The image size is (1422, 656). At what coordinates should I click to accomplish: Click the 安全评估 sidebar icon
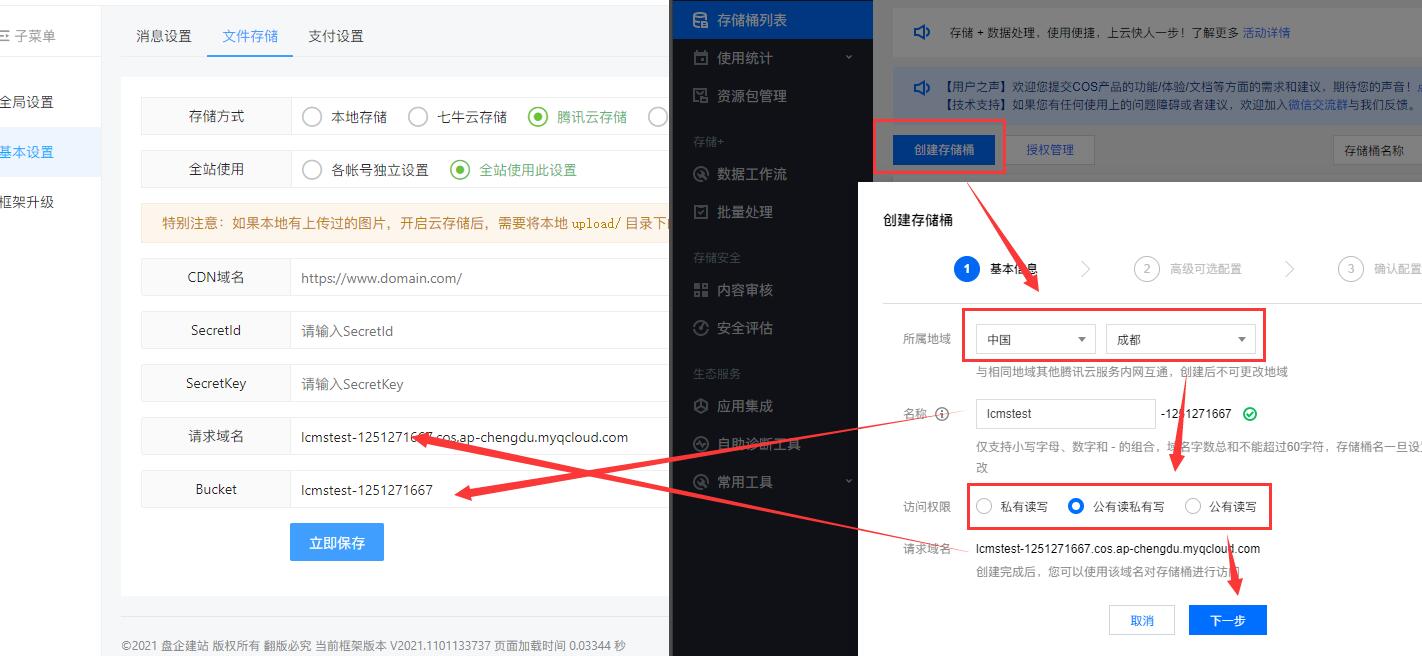[x=701, y=328]
